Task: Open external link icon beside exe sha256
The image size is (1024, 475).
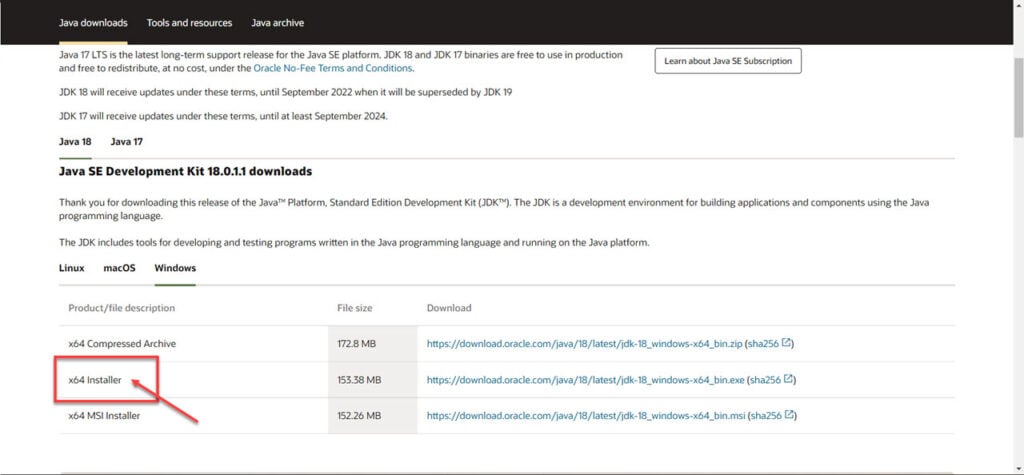Action: pos(788,379)
